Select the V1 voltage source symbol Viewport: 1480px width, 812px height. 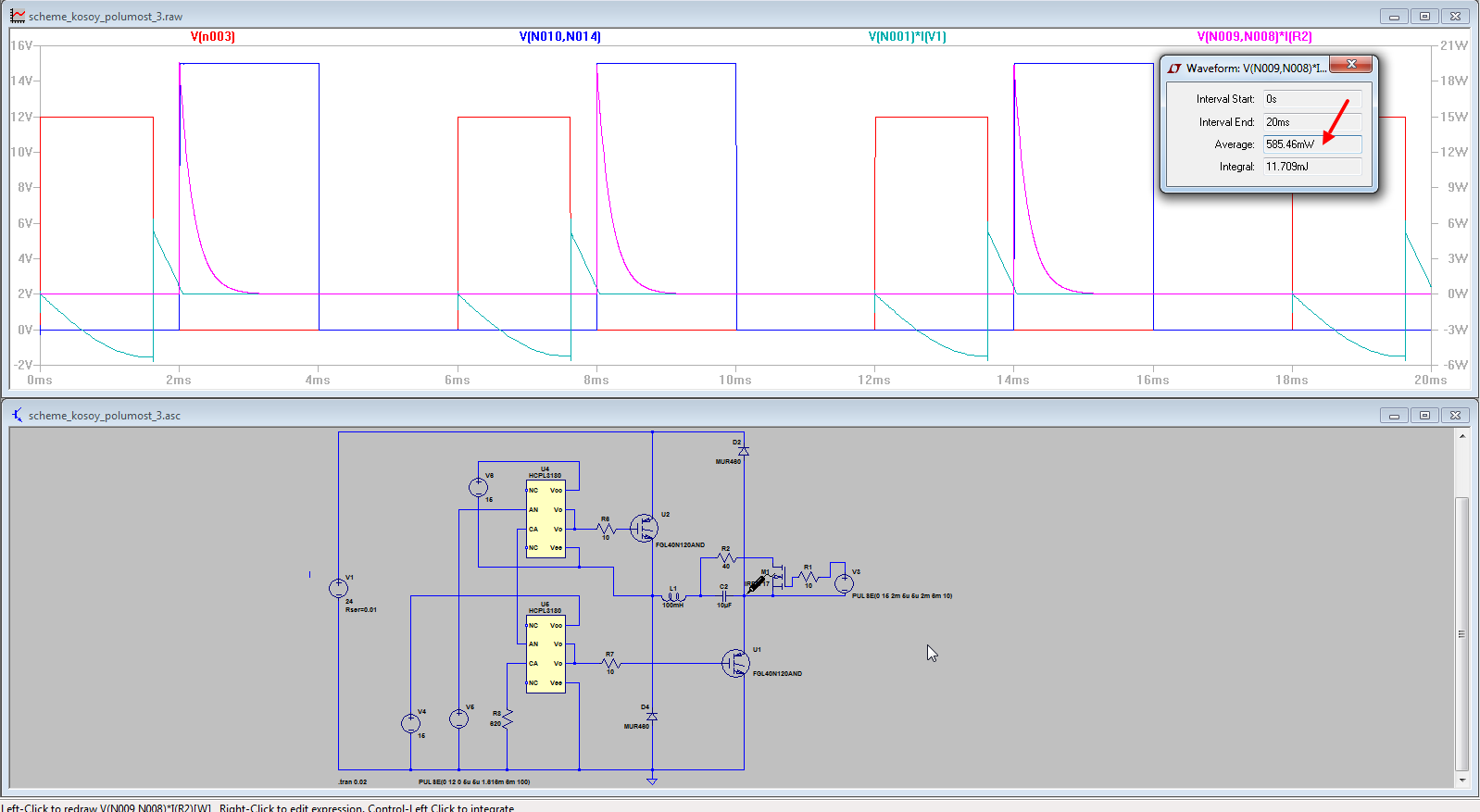[339, 588]
